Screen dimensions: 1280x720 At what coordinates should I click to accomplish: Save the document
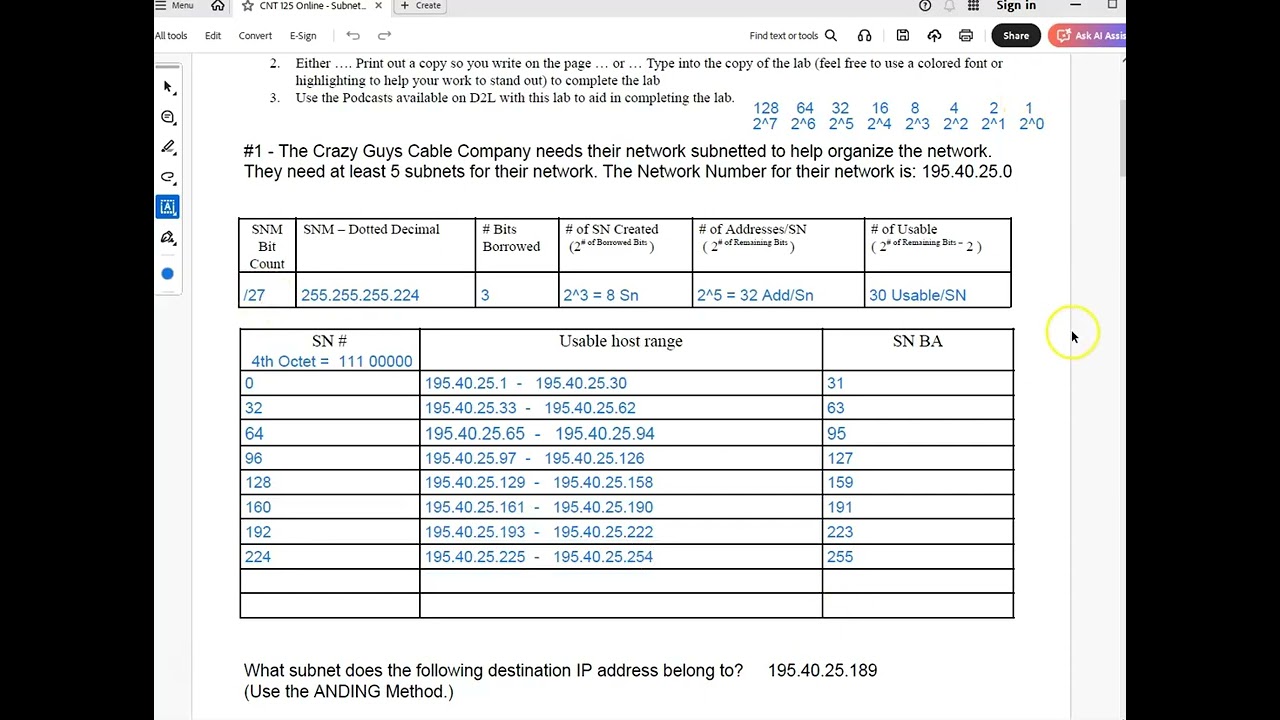click(902, 36)
